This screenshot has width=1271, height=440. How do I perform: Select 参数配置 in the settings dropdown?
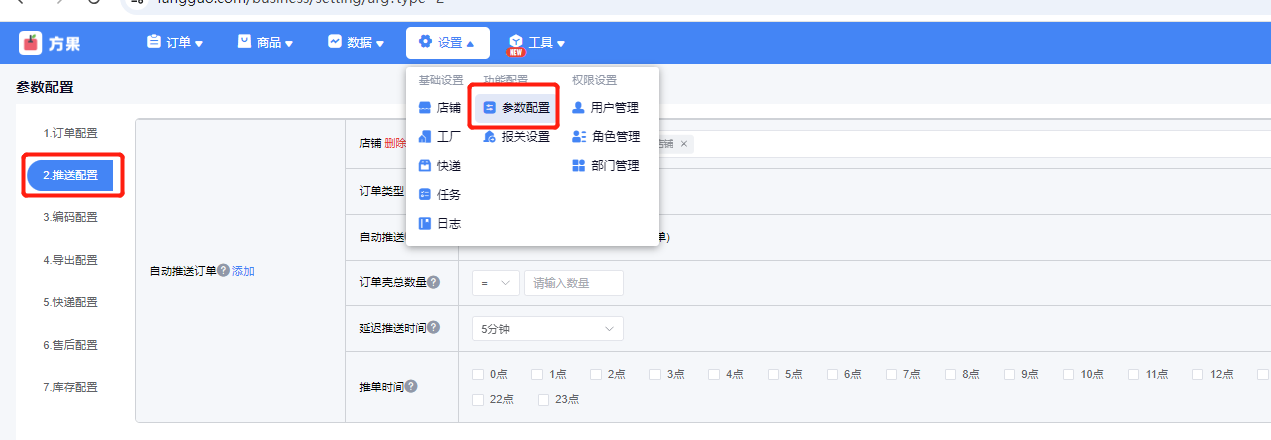tap(516, 108)
